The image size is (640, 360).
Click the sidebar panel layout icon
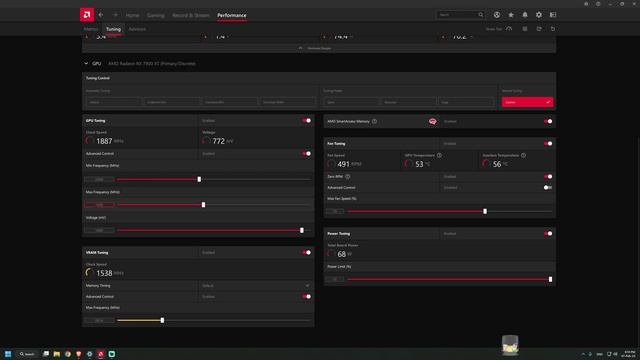[553, 15]
